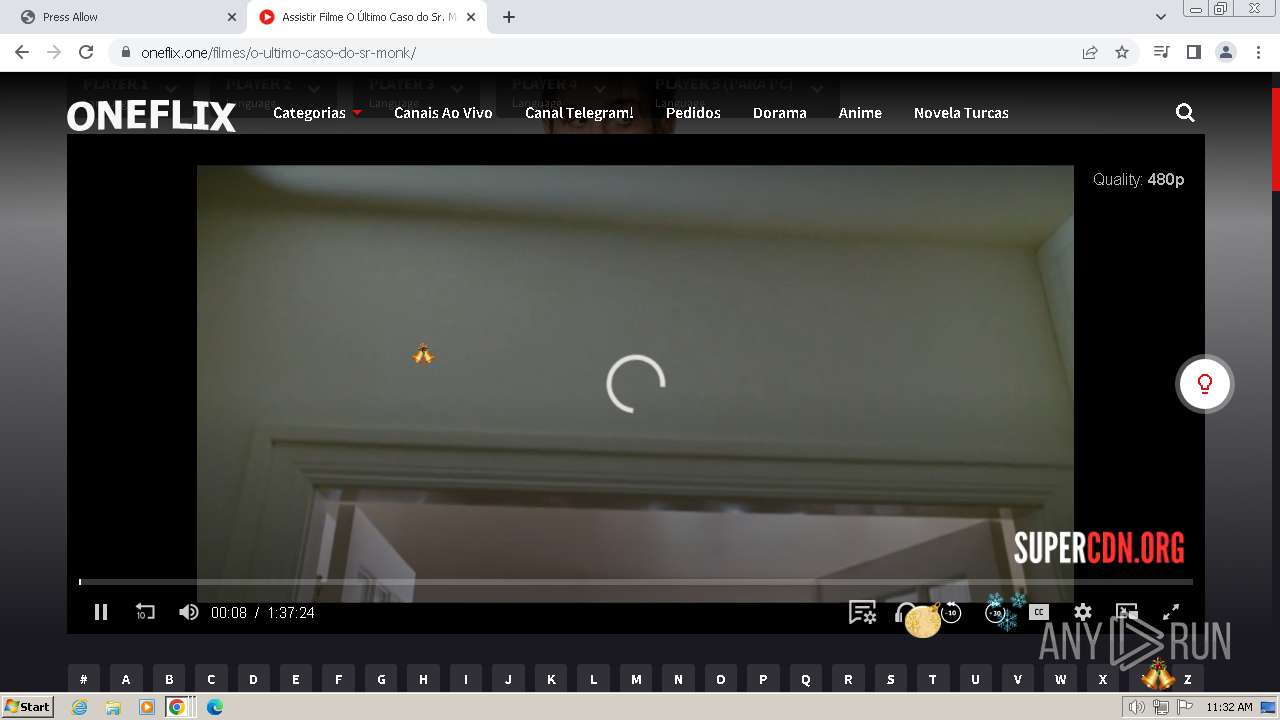
Task: Filter titles by letter B
Action: (169, 679)
